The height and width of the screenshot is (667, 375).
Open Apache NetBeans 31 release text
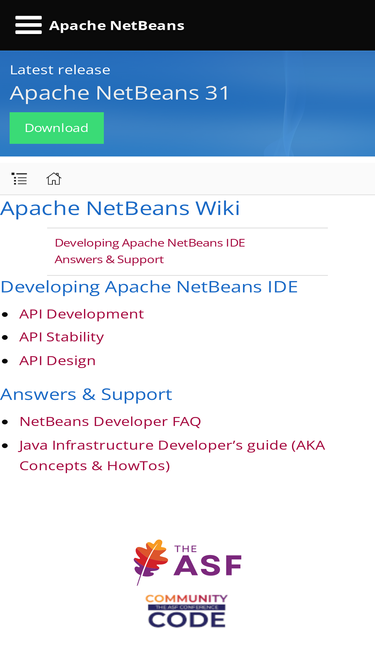119,93
